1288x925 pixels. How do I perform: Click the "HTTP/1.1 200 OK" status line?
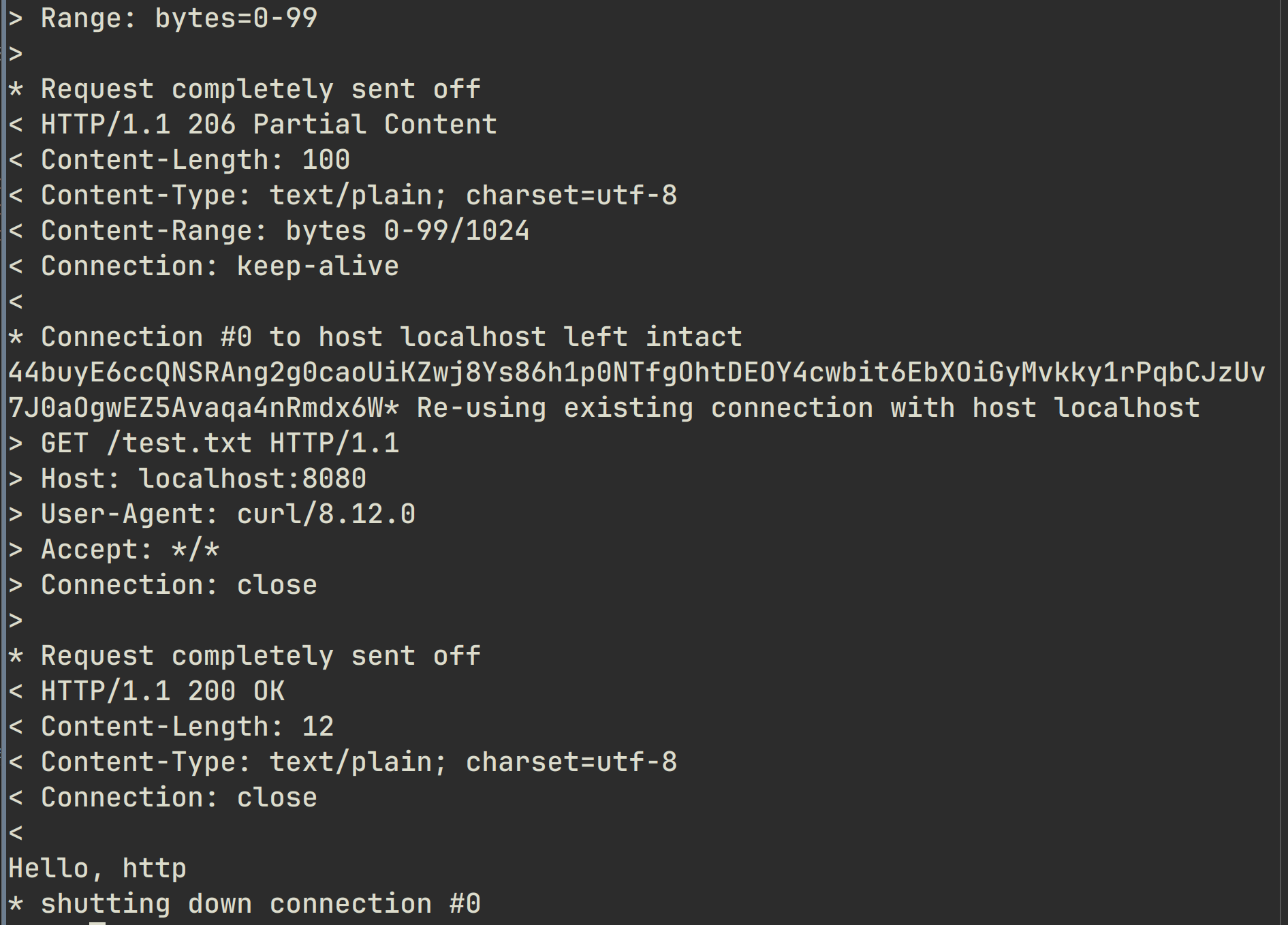point(162,691)
